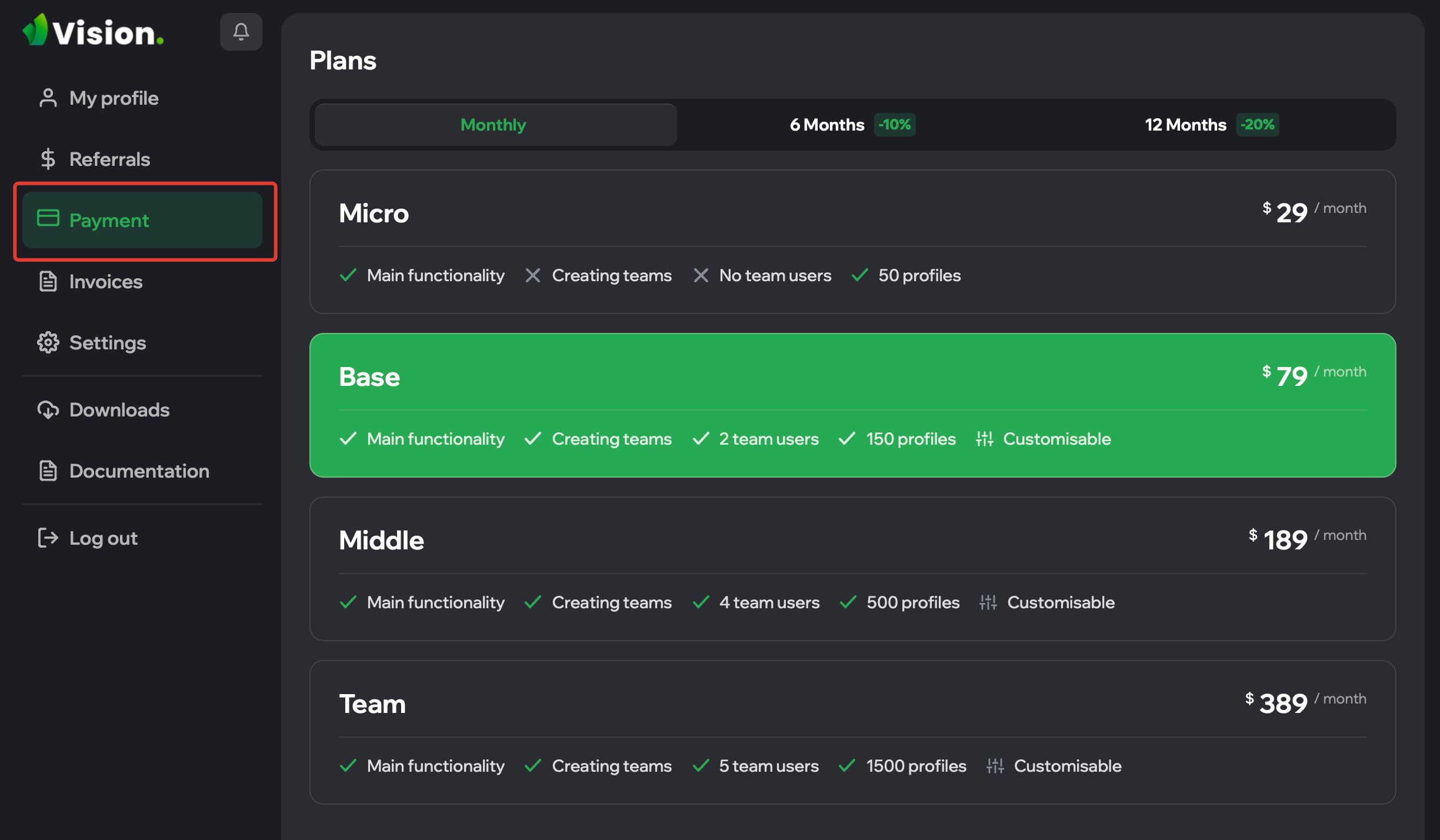Open the Referrals page
Image resolution: width=1440 pixels, height=840 pixels.
142,159
